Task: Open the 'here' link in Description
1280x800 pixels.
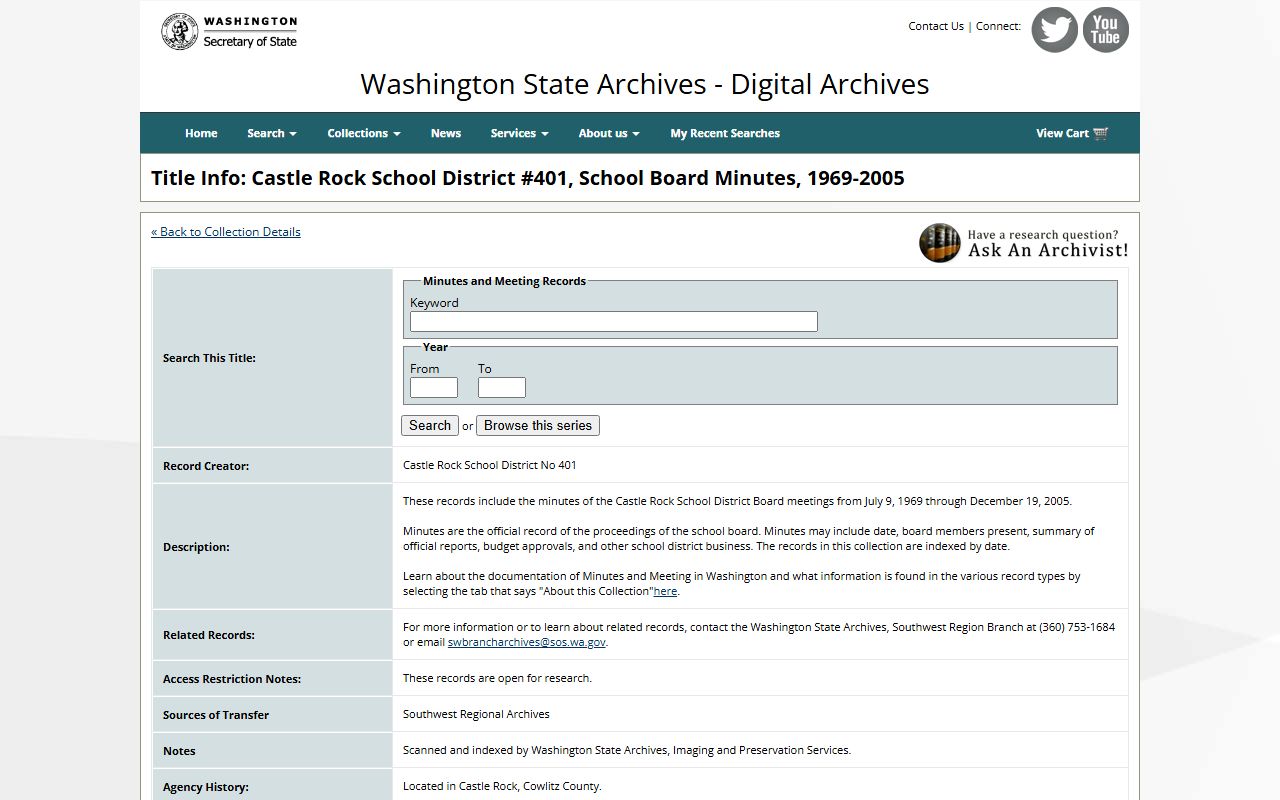Action: pyautogui.click(x=665, y=591)
